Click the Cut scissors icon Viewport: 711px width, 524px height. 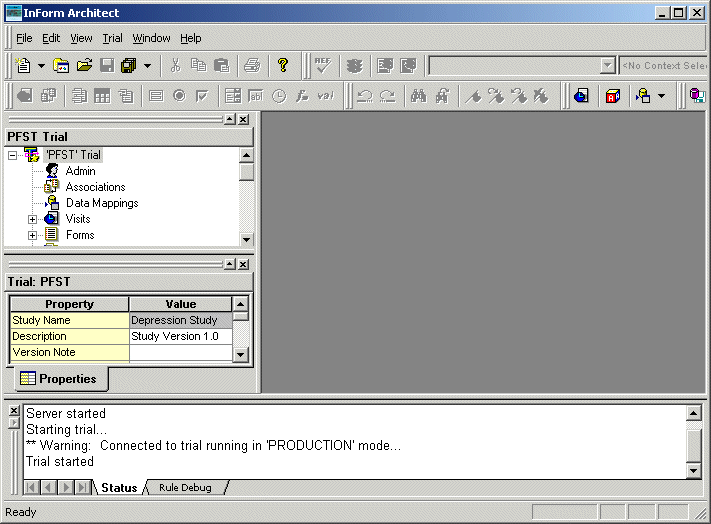pyautogui.click(x=175, y=66)
